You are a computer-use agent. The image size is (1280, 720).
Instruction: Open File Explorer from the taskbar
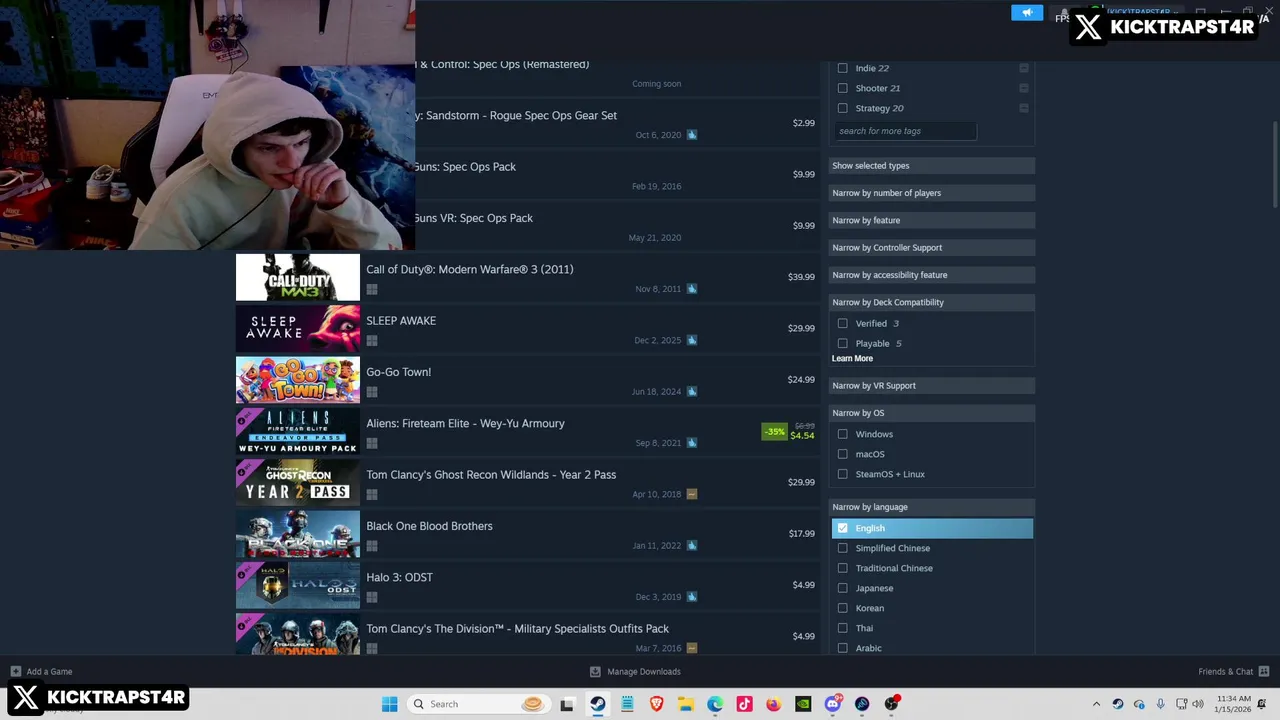(686, 704)
